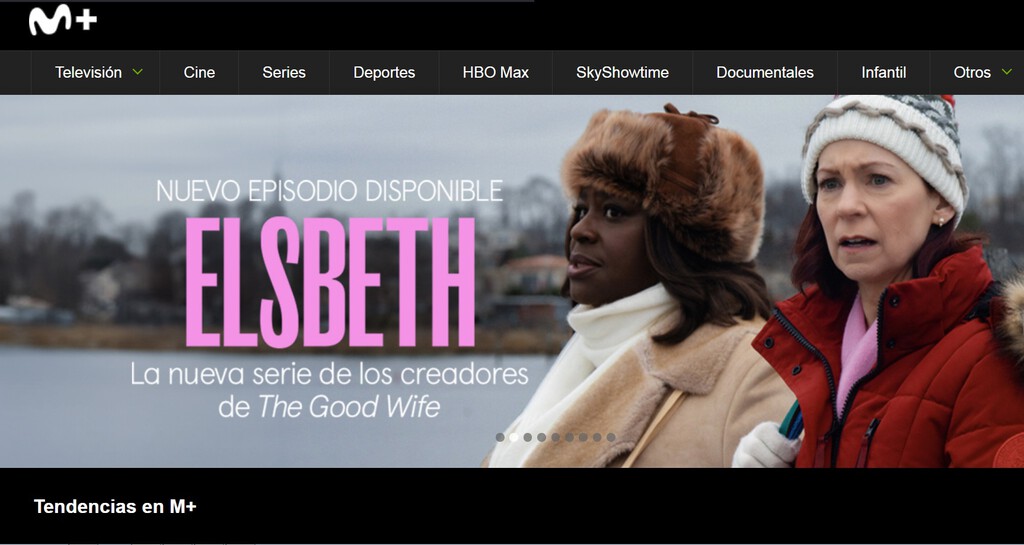
Task: Open the Infantil section
Action: click(884, 72)
